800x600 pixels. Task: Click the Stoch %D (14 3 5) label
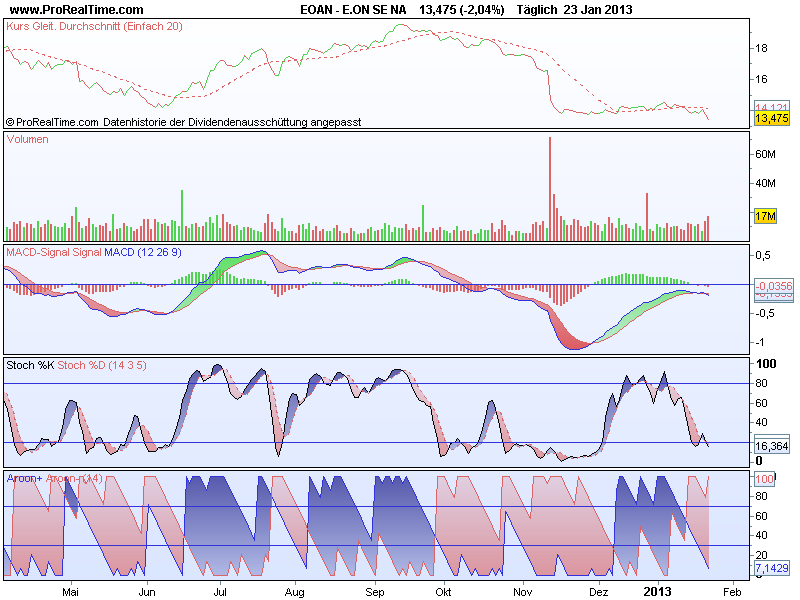102,365
